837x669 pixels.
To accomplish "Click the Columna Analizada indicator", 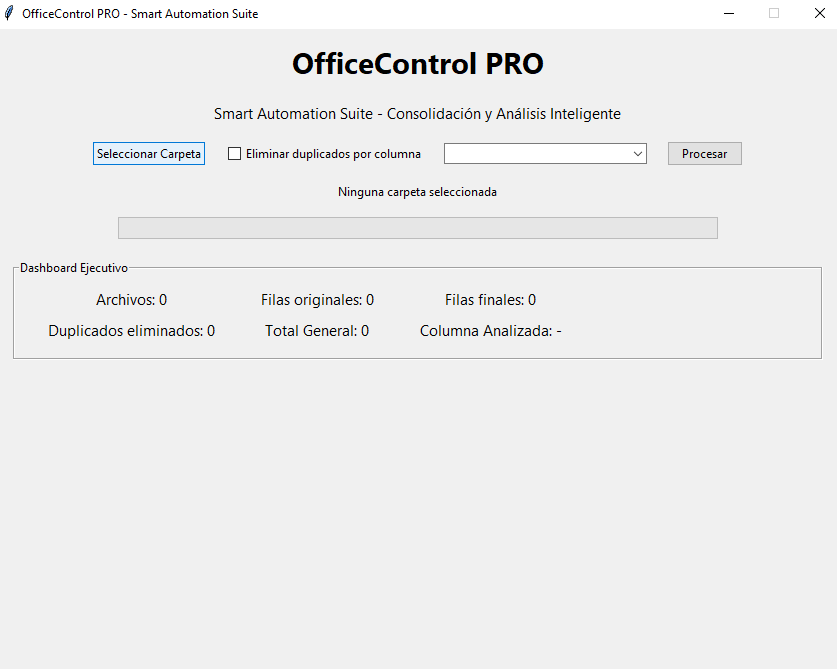I will click(490, 331).
